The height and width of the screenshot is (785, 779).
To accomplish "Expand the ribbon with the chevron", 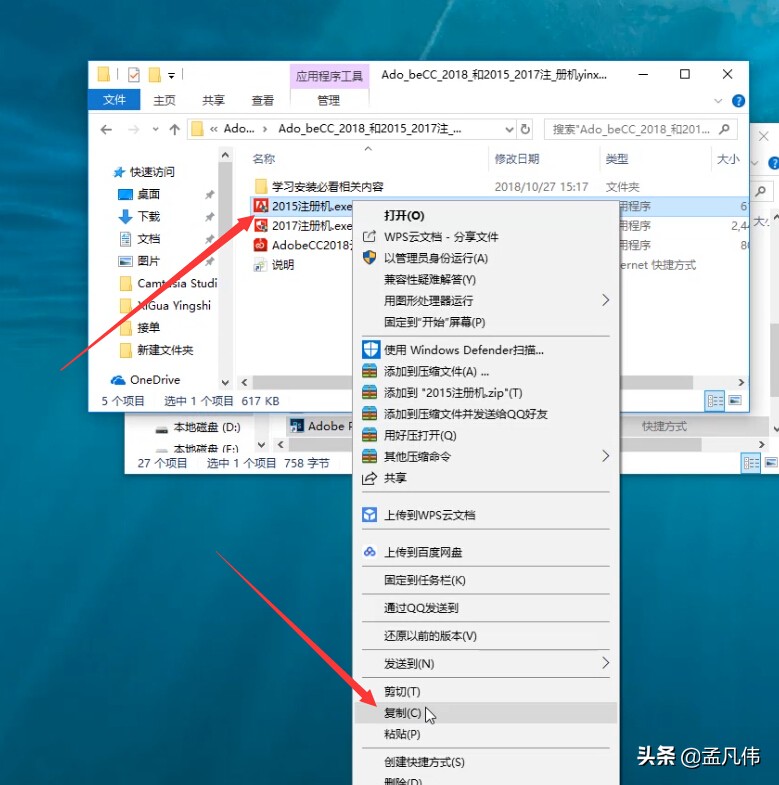I will (x=718, y=101).
